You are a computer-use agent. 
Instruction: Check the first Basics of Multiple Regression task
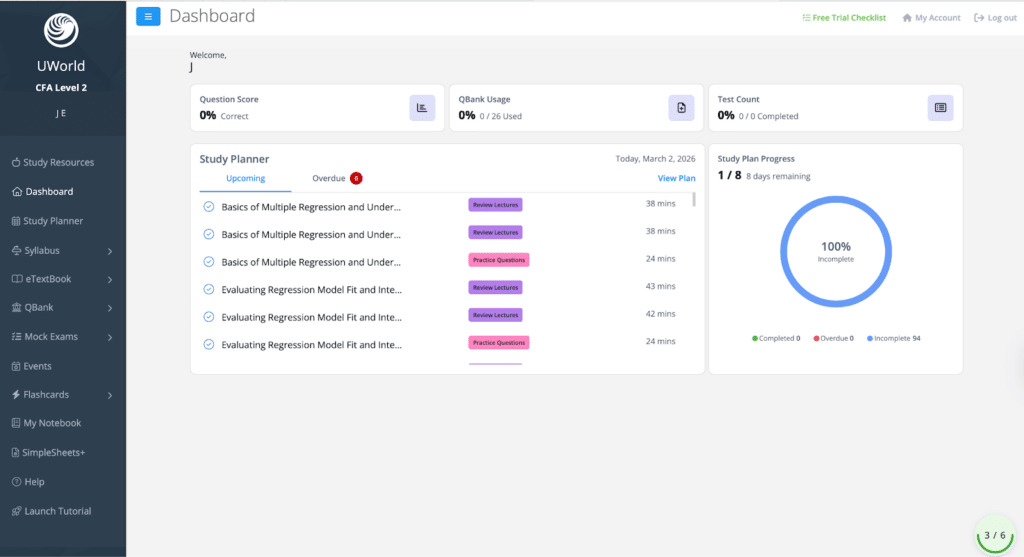(x=209, y=207)
